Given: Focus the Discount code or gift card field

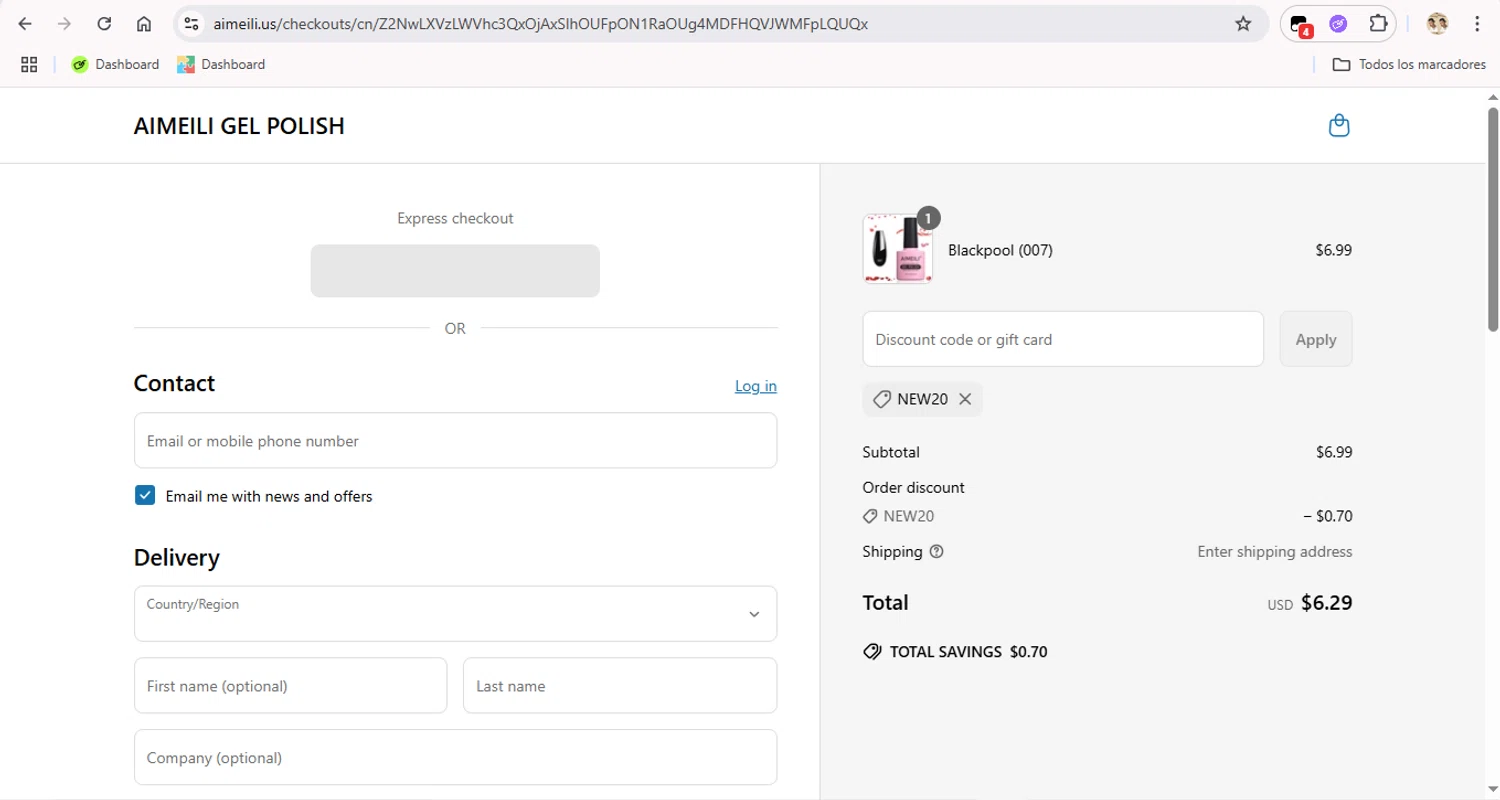Looking at the screenshot, I should [1063, 339].
